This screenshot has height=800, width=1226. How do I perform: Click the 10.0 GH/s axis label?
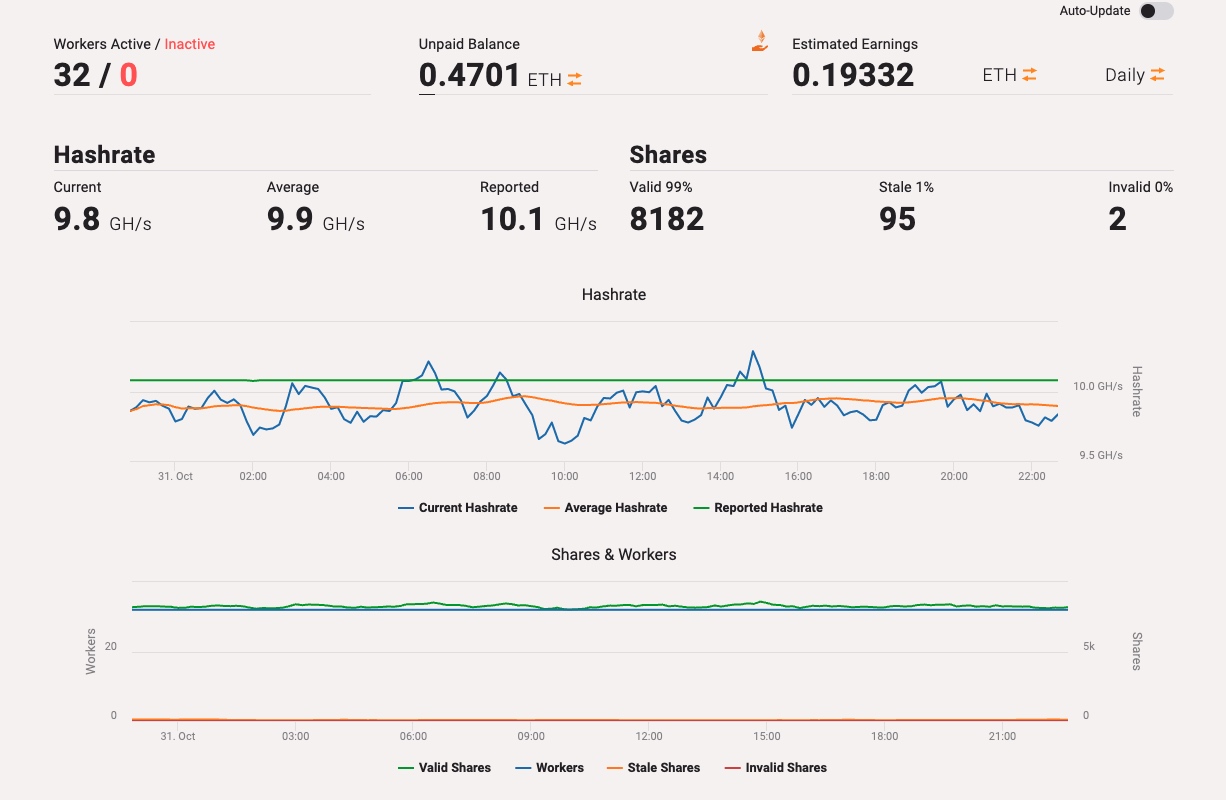(x=1098, y=386)
